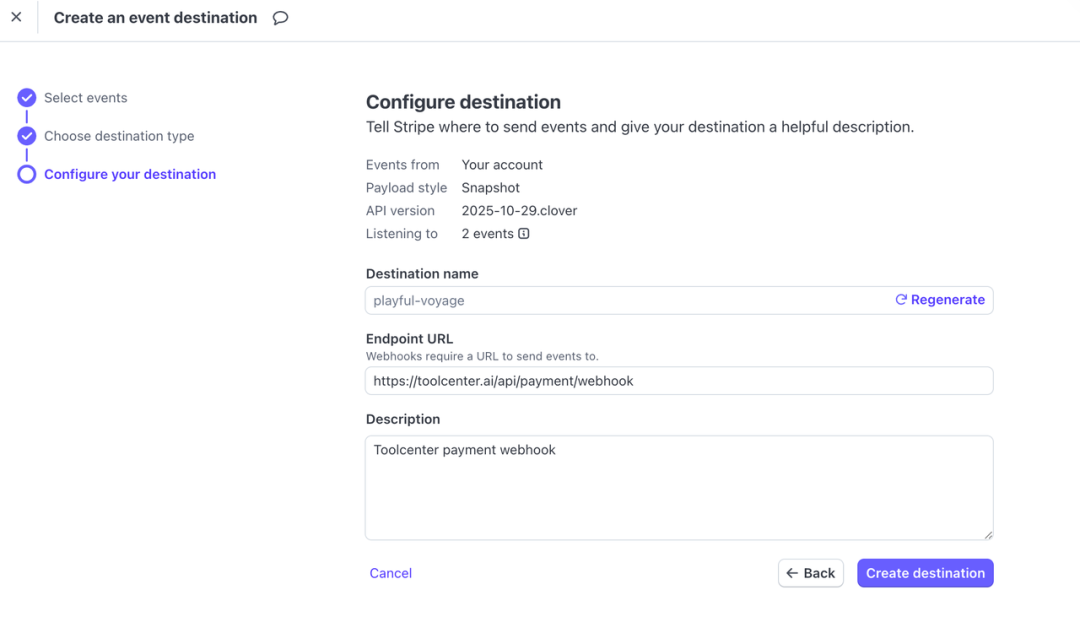Click the feedback speech bubble icon
The width and height of the screenshot is (1080, 617).
(x=281, y=18)
